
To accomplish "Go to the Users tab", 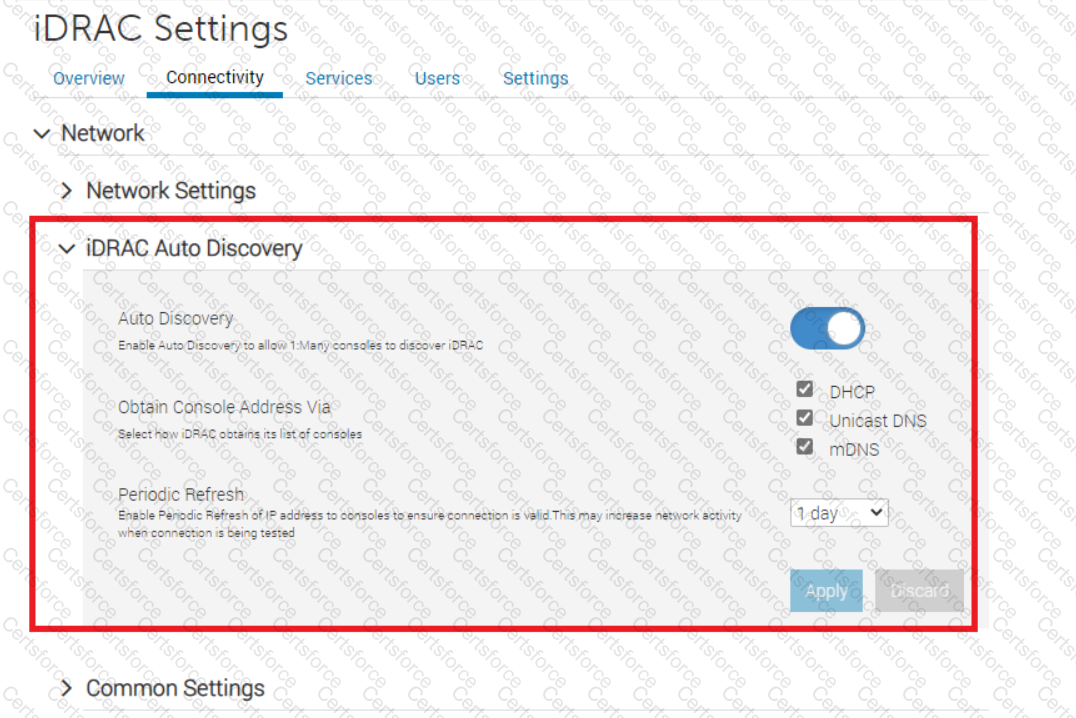I will click(437, 78).
